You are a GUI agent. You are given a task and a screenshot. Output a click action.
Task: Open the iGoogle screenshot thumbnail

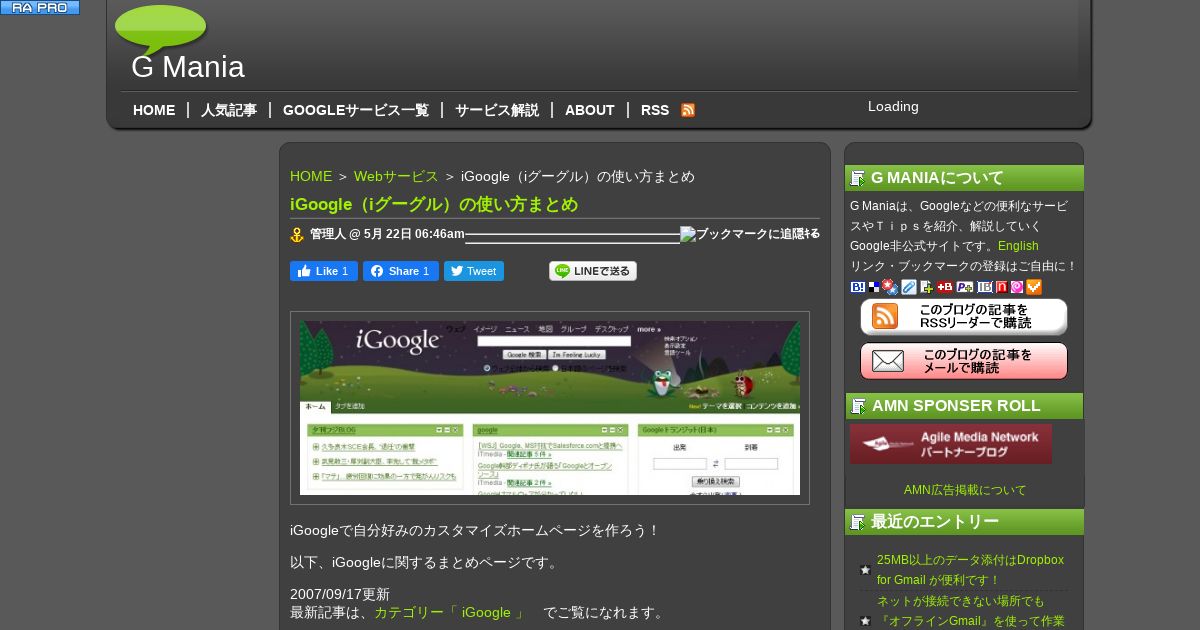[x=550, y=408]
